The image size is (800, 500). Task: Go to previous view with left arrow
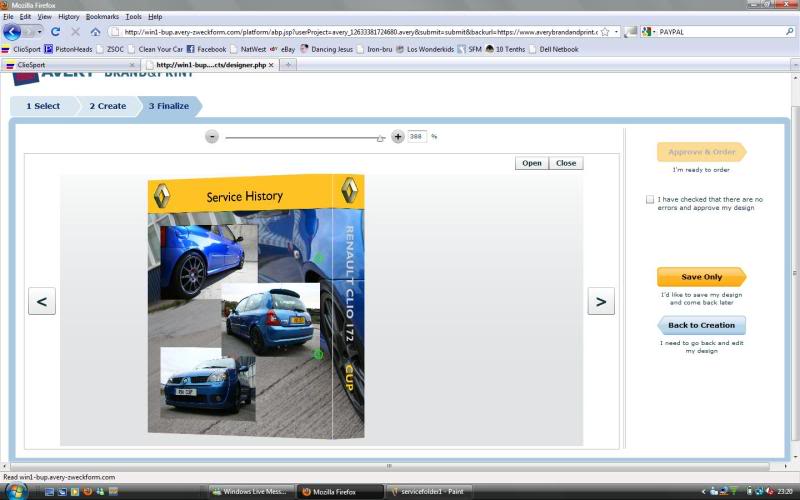[42, 301]
